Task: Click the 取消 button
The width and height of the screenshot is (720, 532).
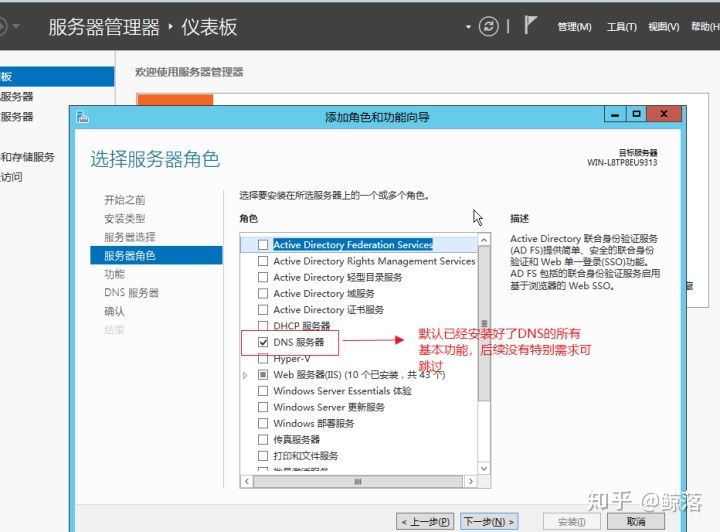Action: (x=636, y=521)
